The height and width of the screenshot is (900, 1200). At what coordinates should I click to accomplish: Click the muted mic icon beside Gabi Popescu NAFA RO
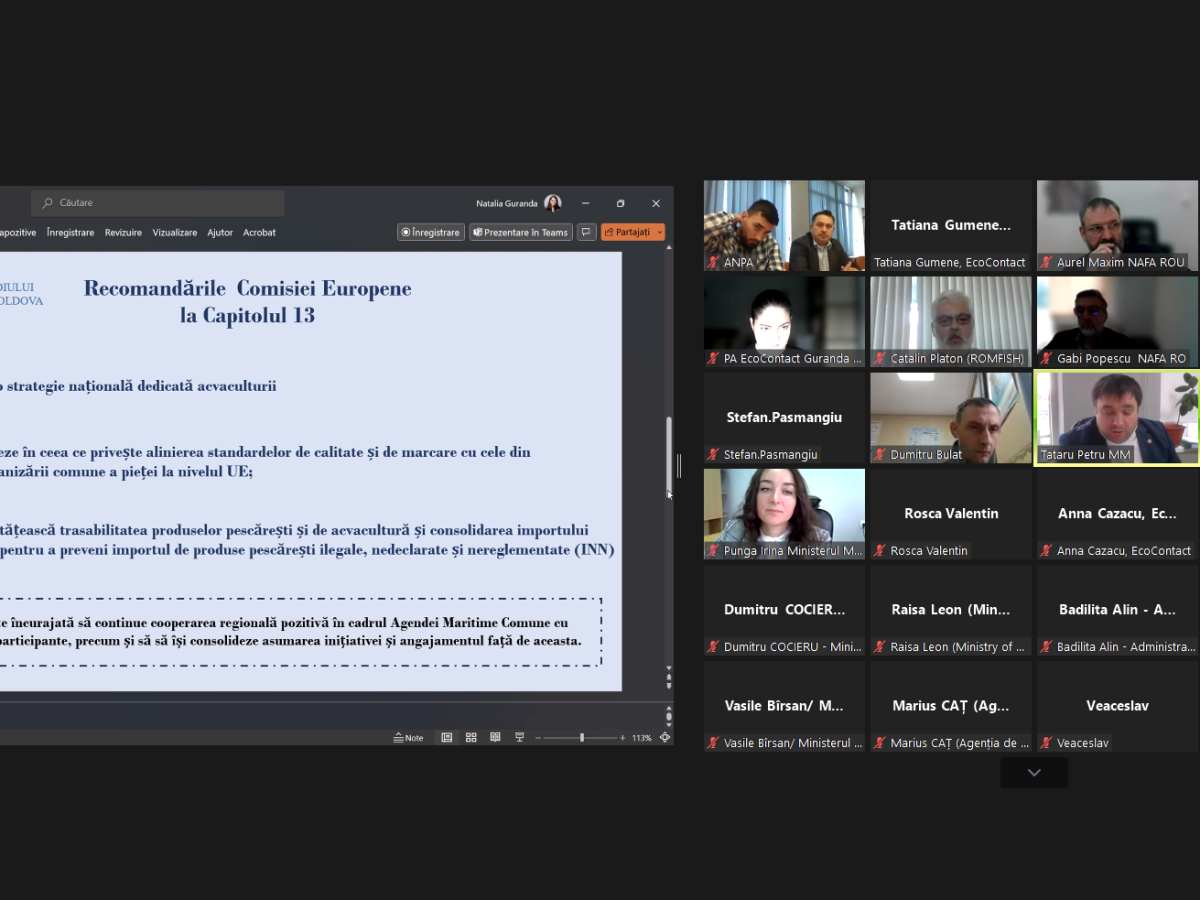pos(1047,358)
